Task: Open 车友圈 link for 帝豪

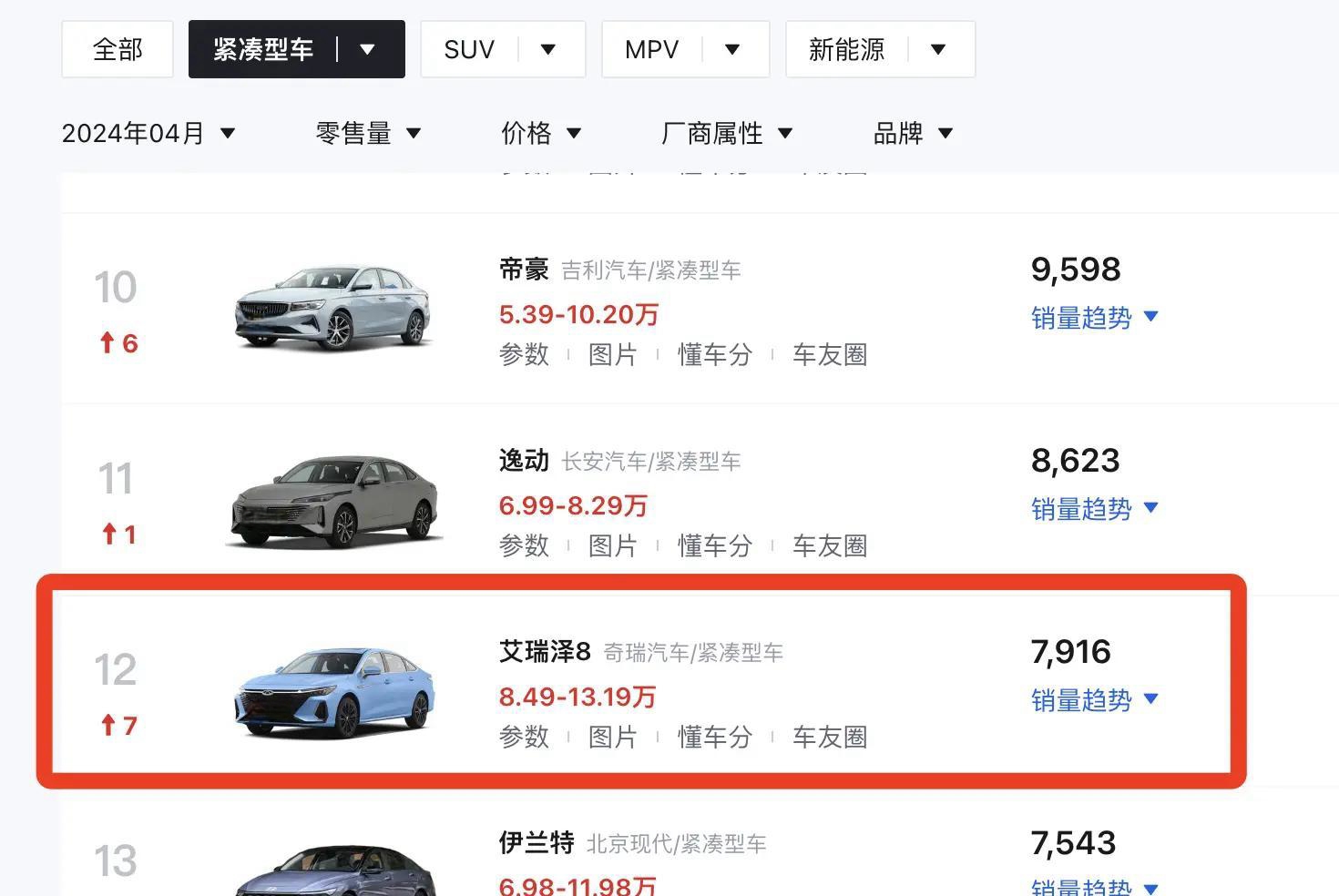Action: (829, 354)
